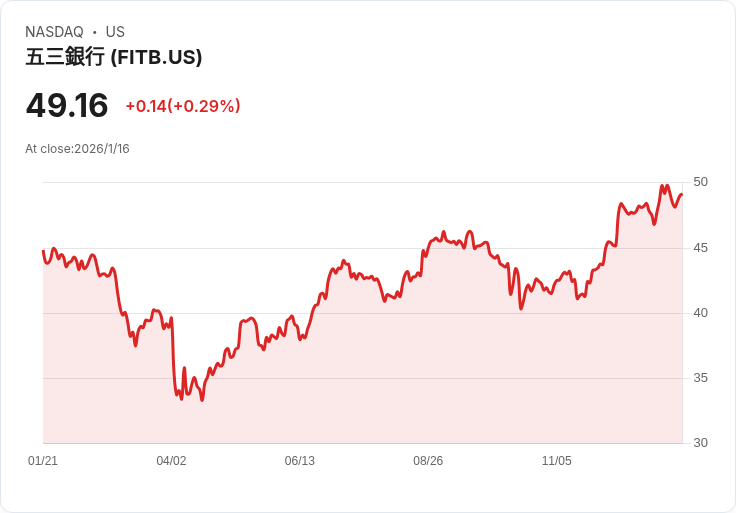736x513 pixels.
Task: Click the NASDAQ exchange label
Action: pos(54,32)
